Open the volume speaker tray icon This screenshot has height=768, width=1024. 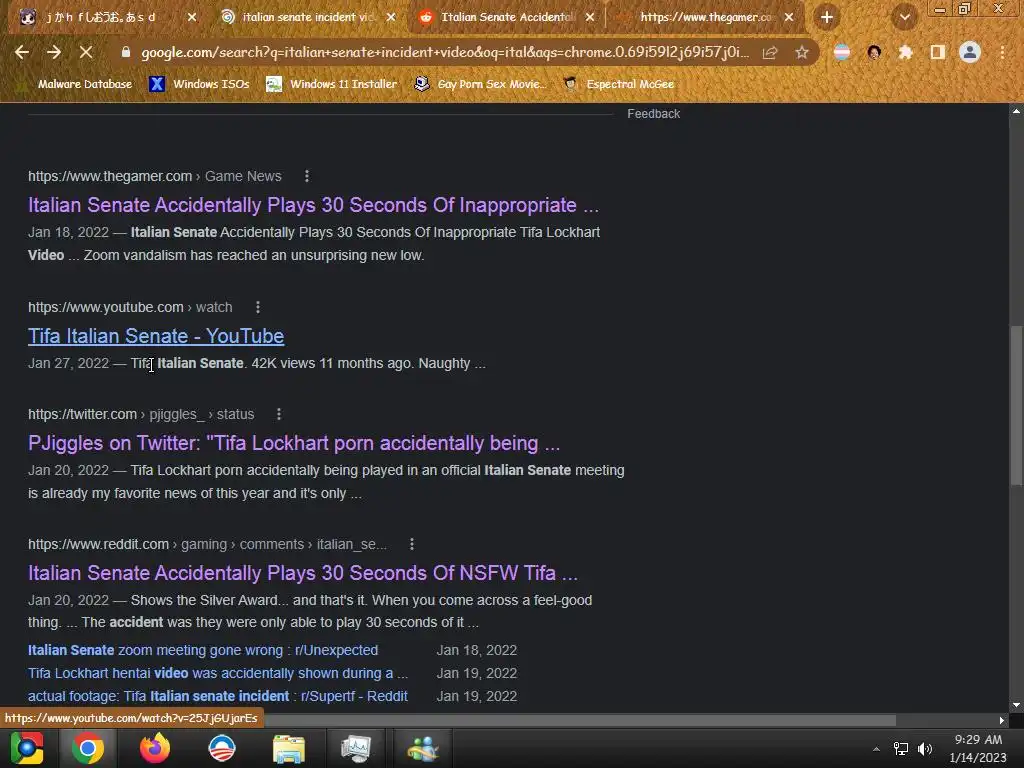925,749
